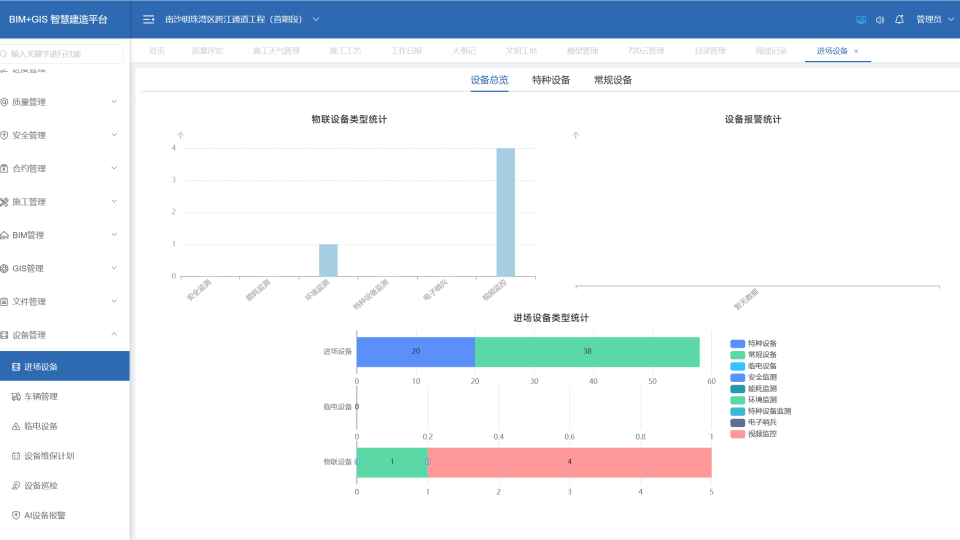Switch to the 常规设备 tab
960x540 pixels.
(613, 80)
